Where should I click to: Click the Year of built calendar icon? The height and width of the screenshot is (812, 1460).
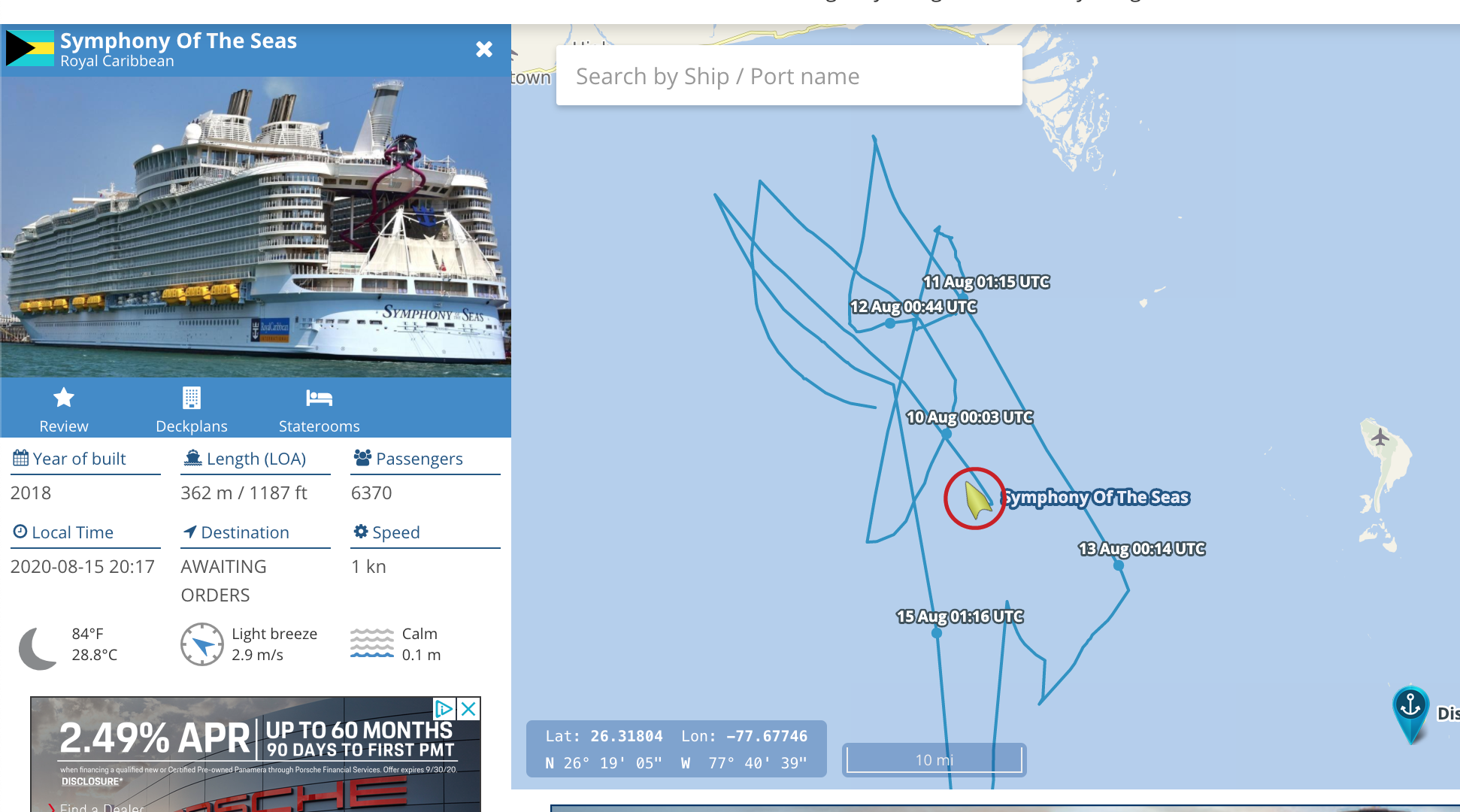[21, 458]
